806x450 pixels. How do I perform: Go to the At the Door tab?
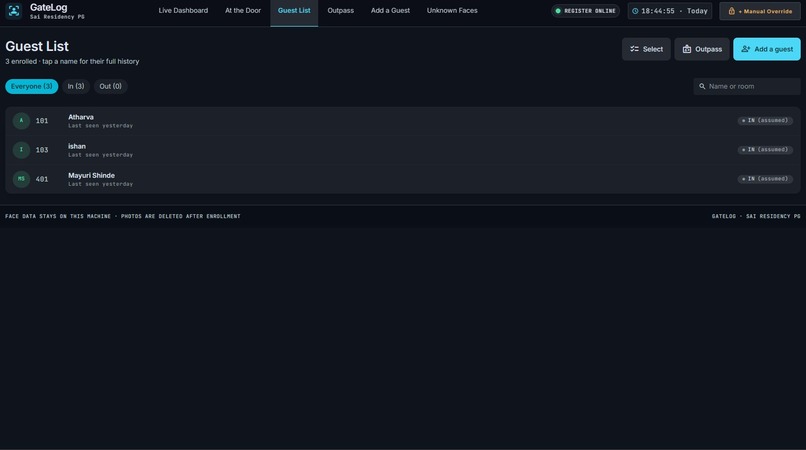point(243,11)
